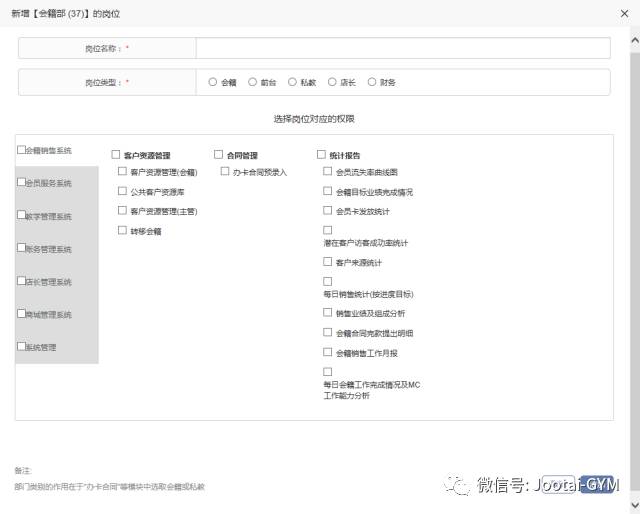Check the 会籍销售系统 checkbox

[21, 150]
